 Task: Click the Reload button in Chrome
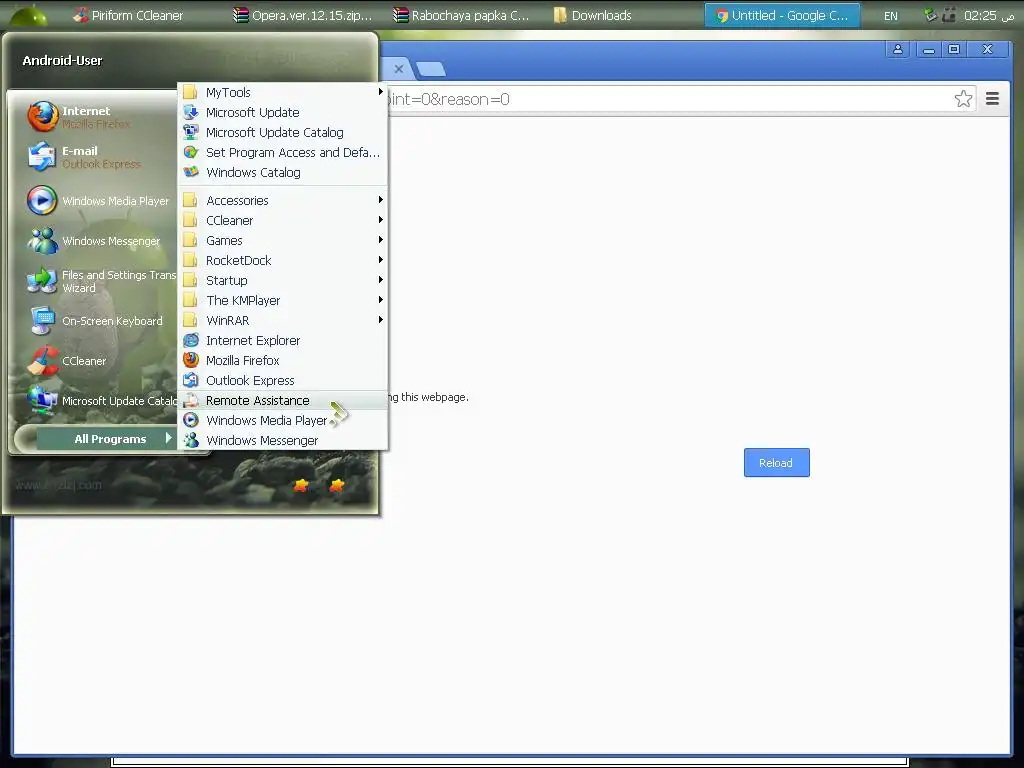click(x=776, y=462)
